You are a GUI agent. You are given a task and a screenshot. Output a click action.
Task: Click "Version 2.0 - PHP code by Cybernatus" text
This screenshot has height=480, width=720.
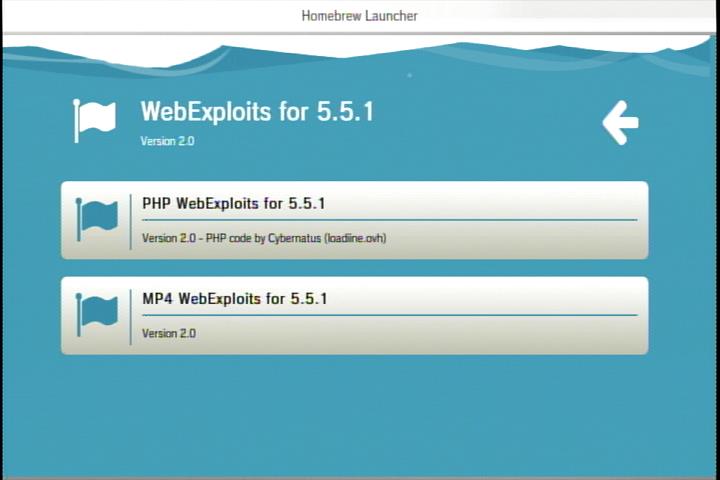264,238
